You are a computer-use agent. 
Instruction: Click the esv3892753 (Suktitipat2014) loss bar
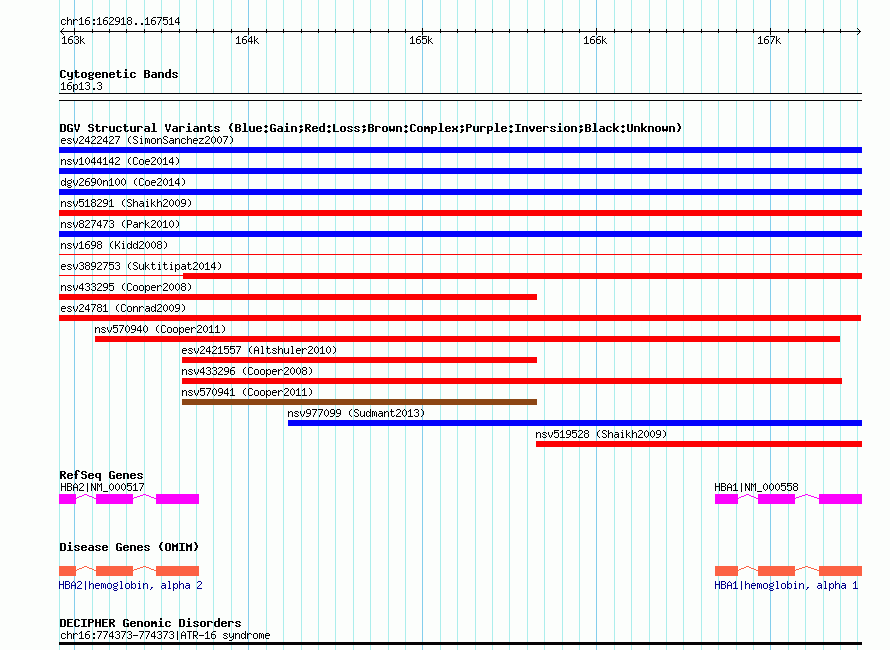coord(460,276)
